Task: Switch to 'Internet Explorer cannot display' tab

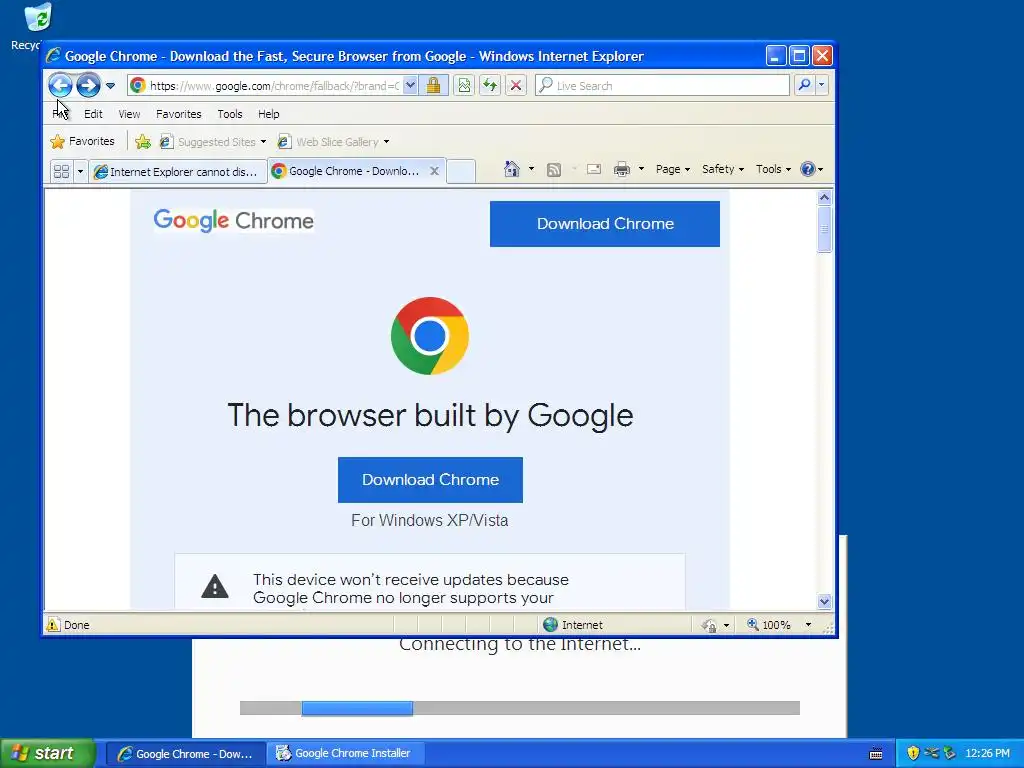Action: [x=178, y=172]
